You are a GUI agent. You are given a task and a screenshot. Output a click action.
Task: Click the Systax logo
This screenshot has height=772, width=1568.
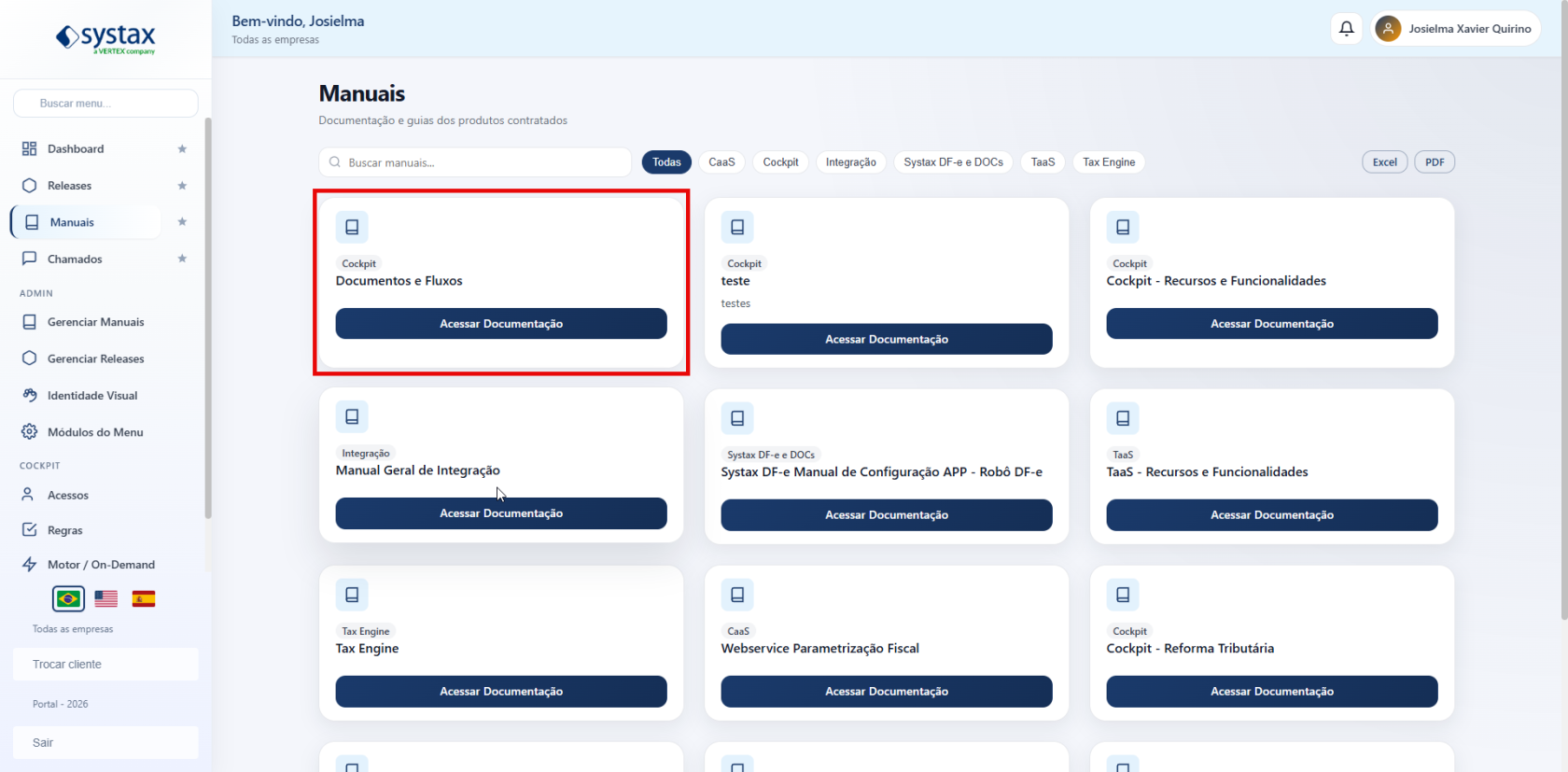click(x=105, y=38)
